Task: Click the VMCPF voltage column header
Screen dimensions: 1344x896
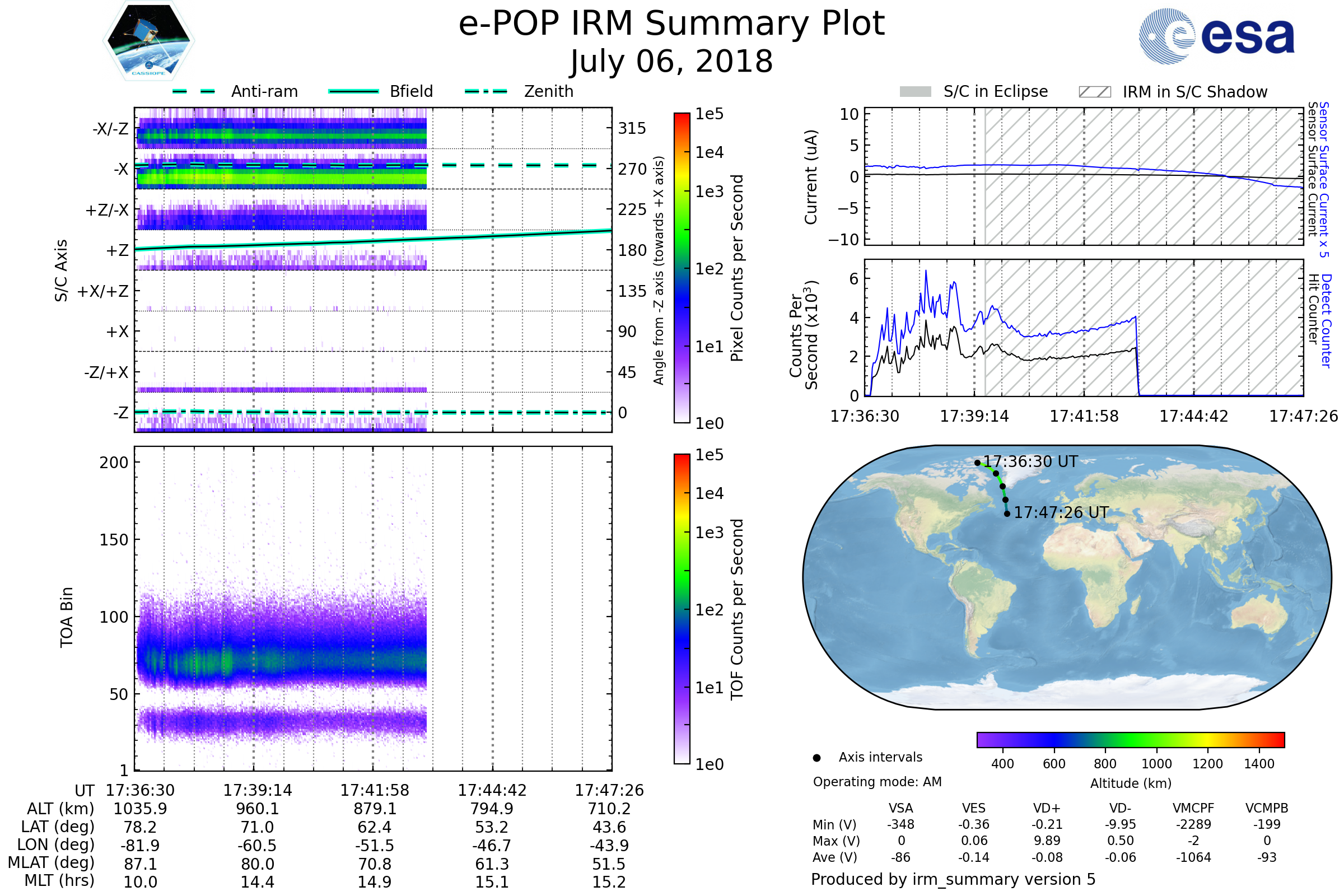Action: 1193,808
